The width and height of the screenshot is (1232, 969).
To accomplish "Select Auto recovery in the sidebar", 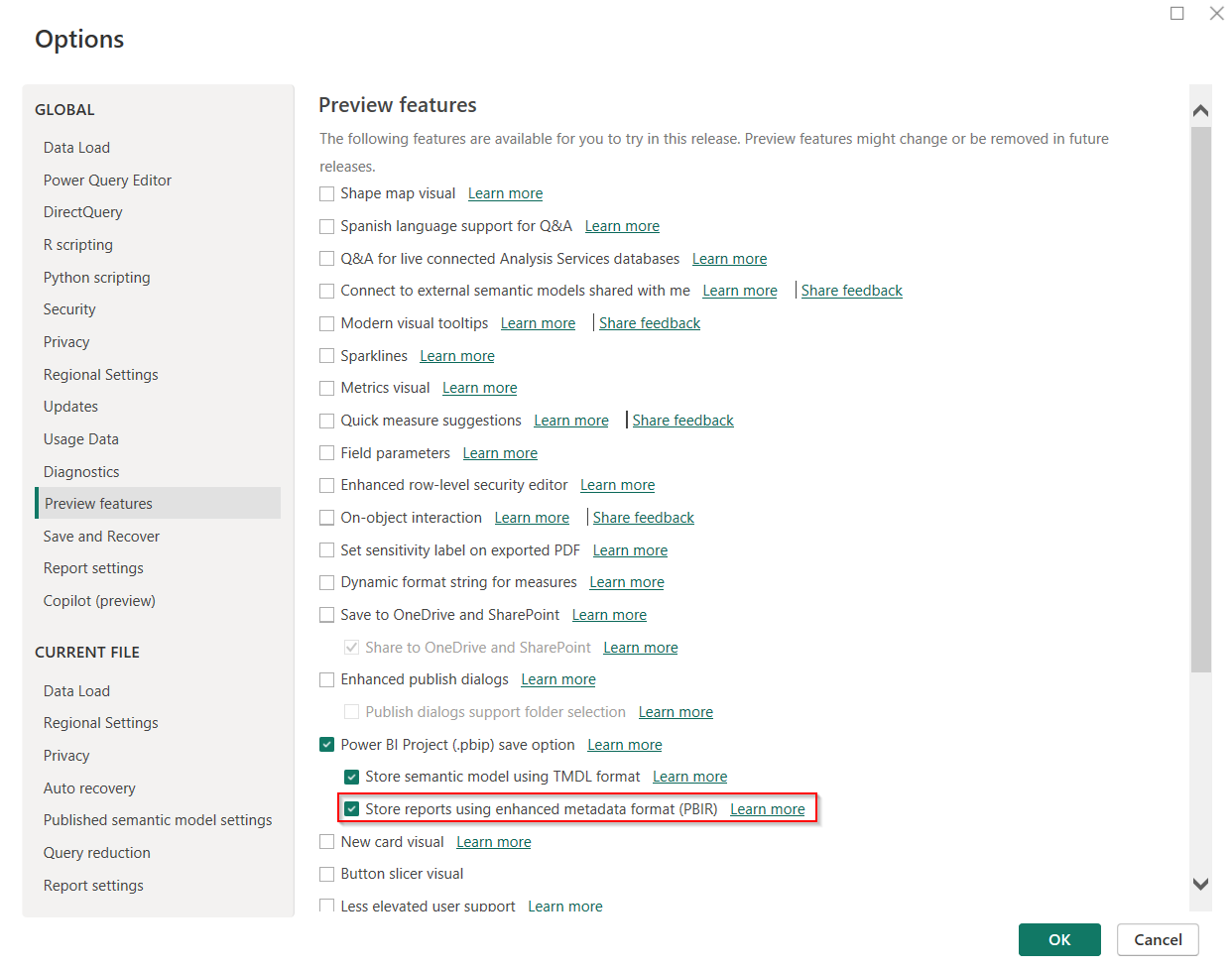I will point(89,788).
